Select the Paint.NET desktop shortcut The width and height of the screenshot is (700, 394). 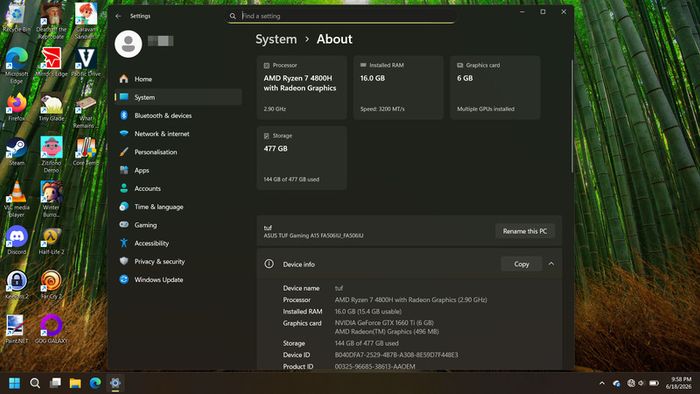click(17, 329)
